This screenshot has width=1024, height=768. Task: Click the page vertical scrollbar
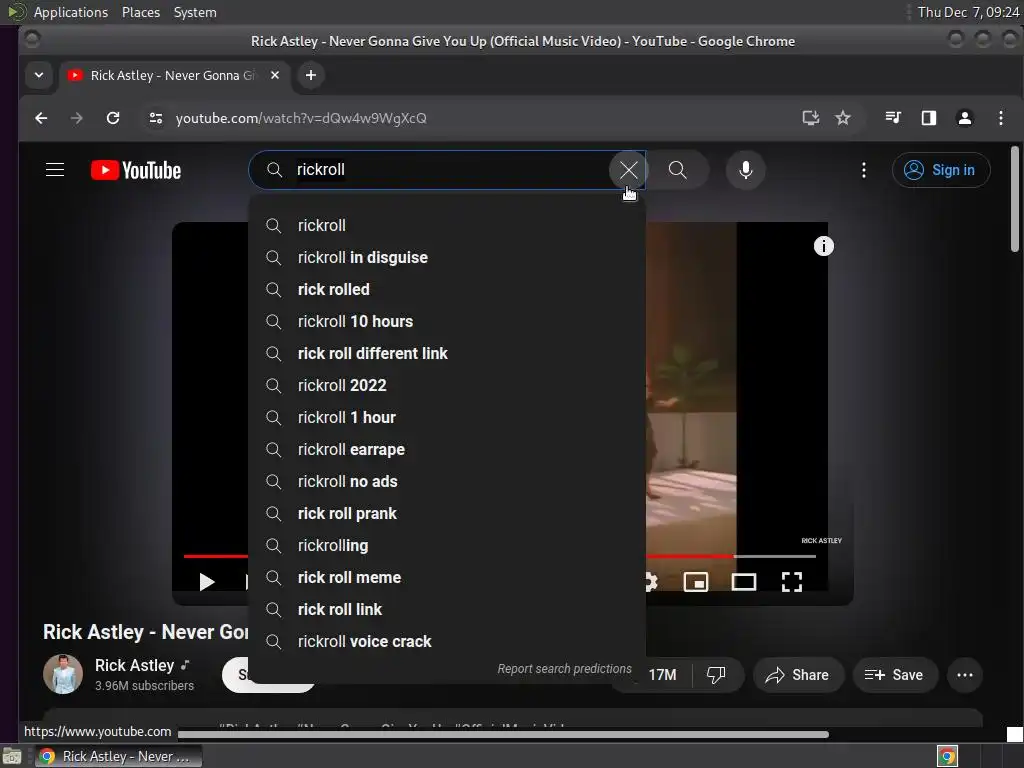click(x=1014, y=199)
